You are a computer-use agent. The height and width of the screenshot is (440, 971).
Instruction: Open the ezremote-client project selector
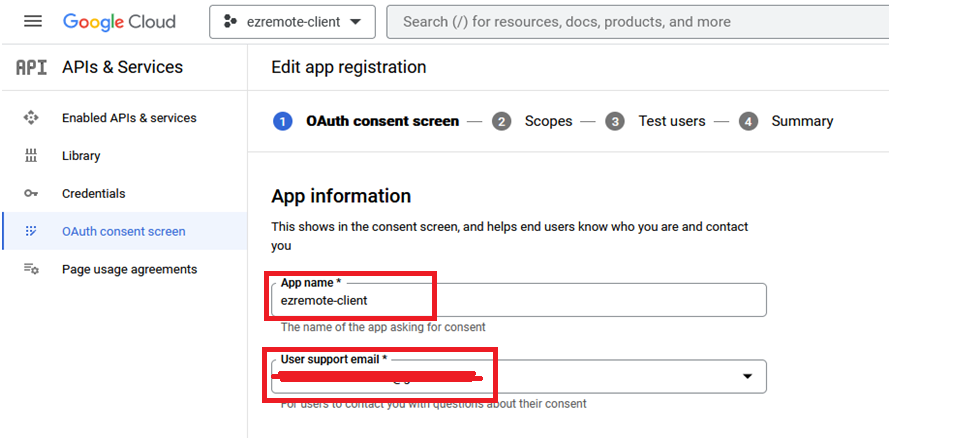(x=292, y=22)
